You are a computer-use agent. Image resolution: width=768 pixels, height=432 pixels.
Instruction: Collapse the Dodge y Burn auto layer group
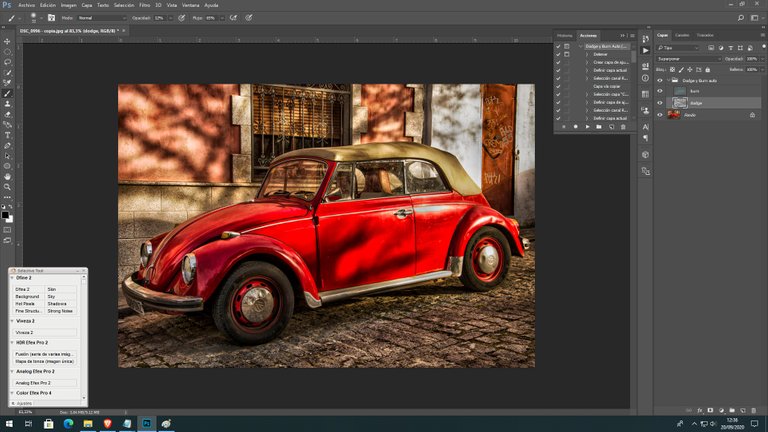[669, 80]
